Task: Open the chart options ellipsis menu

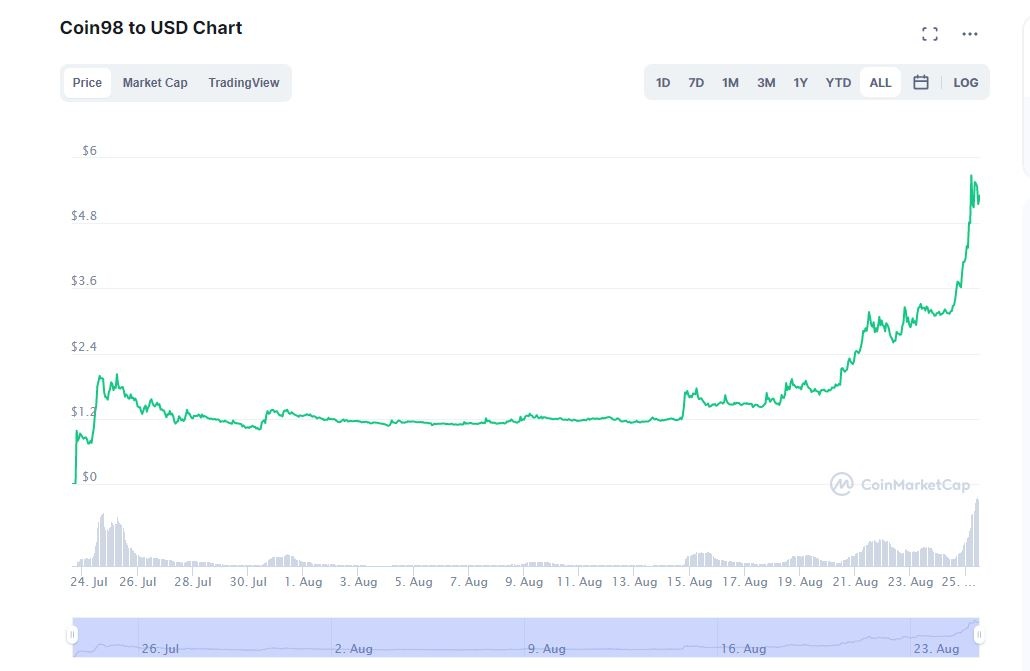Action: (x=969, y=33)
